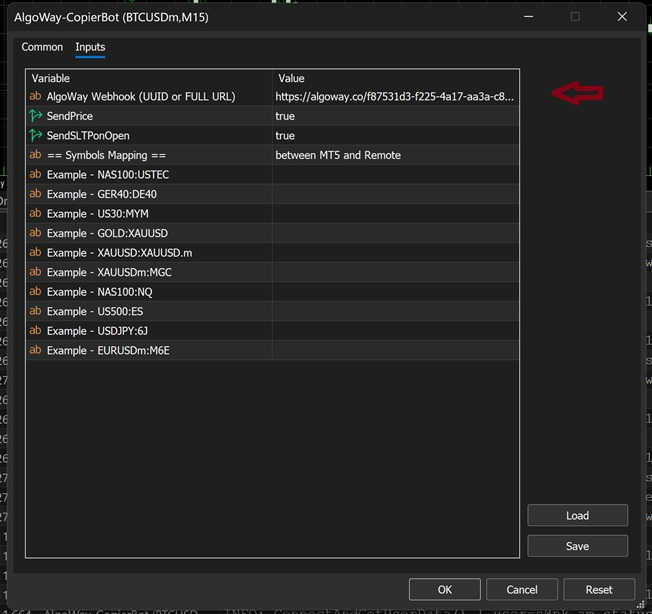Switch to the Common tab
The image size is (652, 614).
click(x=42, y=47)
